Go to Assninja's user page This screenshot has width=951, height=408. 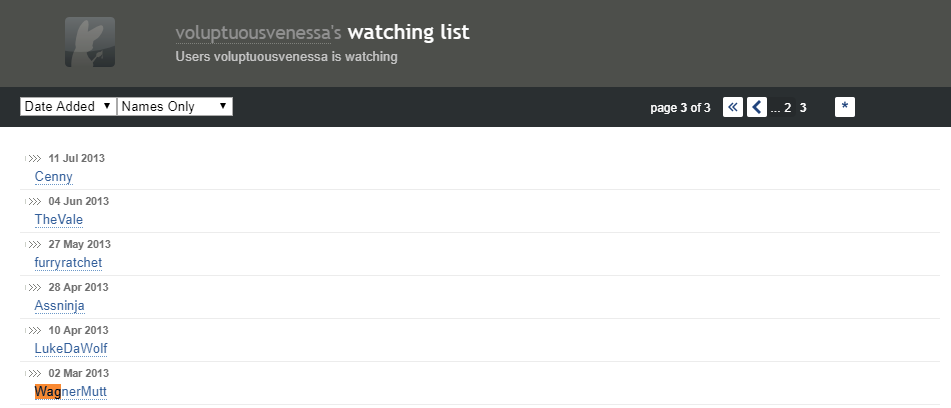[x=59, y=306]
